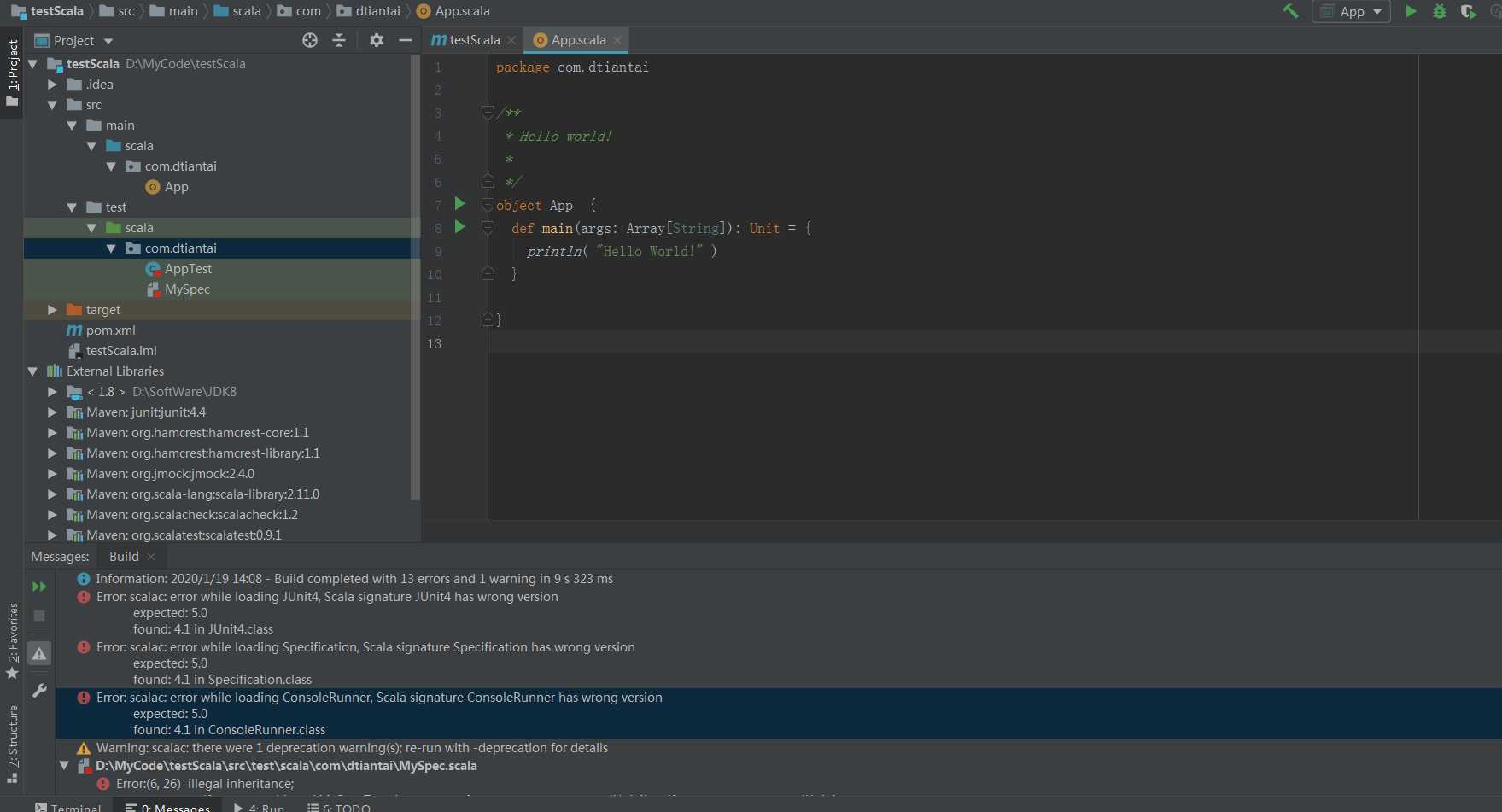The image size is (1502, 812).
Task: Open the 0: Messages tool window
Action: tap(167, 807)
